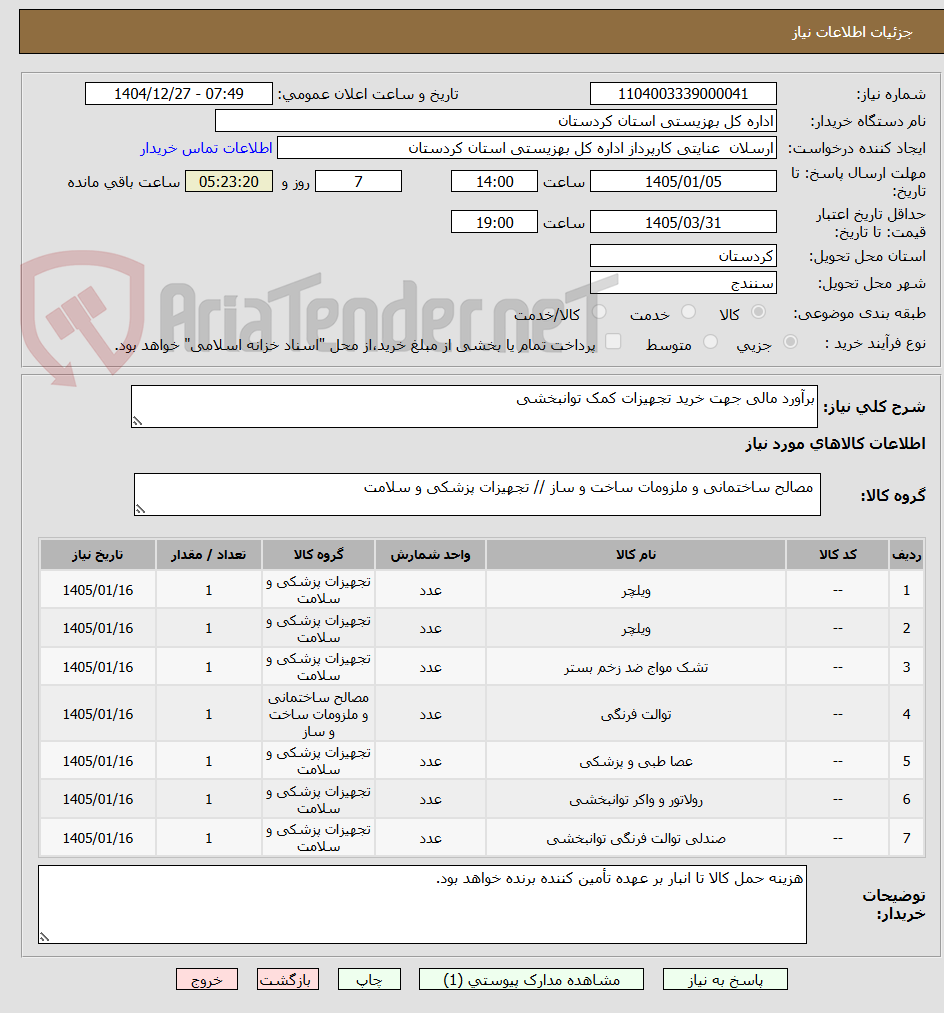This screenshot has height=1013, width=944.
Task: Open مشاهده مدارک پیوستی (1) button
Action: coord(531,979)
